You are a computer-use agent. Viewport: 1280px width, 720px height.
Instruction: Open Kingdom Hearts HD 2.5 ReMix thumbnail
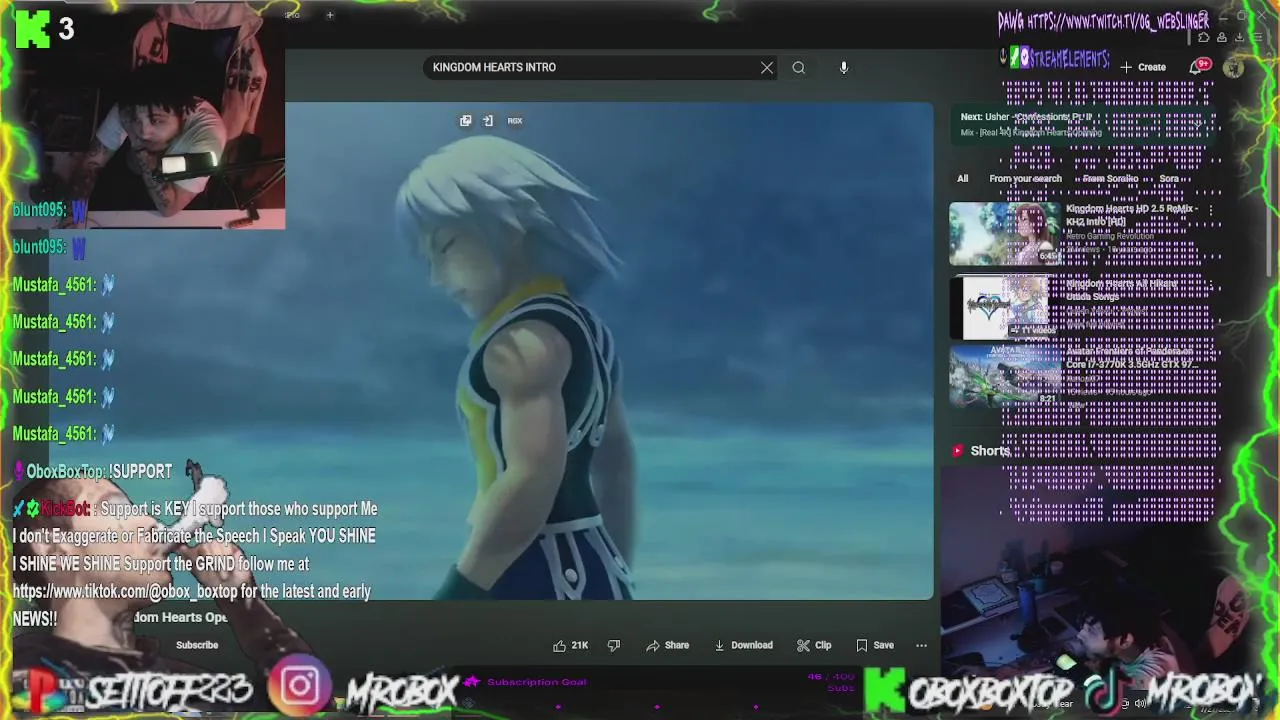click(1004, 234)
